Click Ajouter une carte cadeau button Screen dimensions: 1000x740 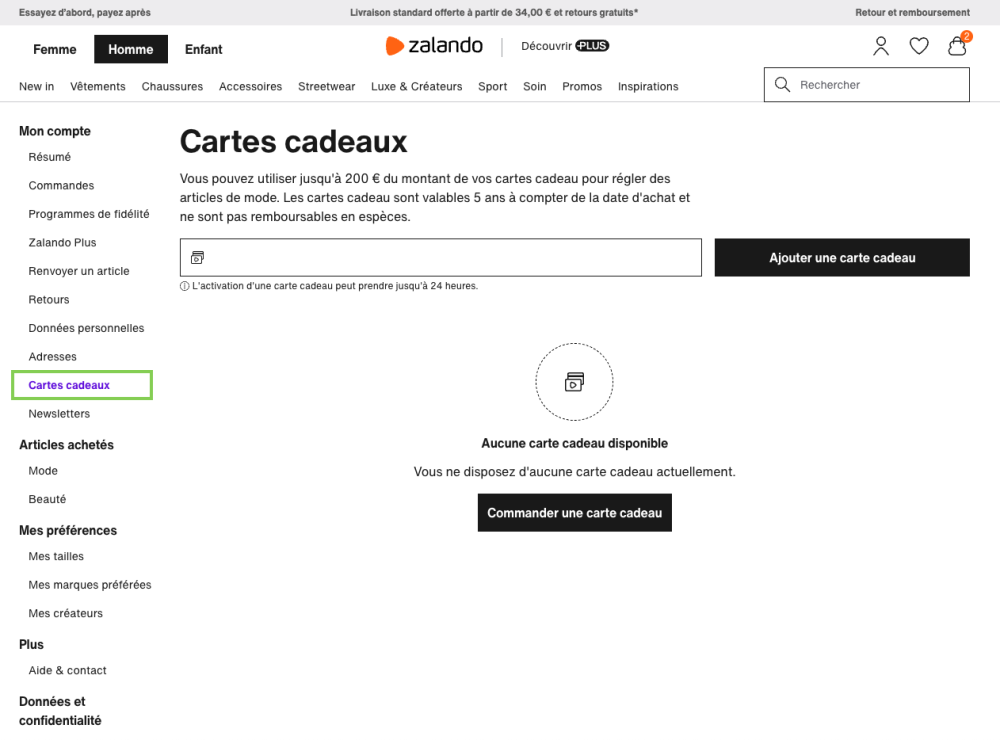pos(842,258)
